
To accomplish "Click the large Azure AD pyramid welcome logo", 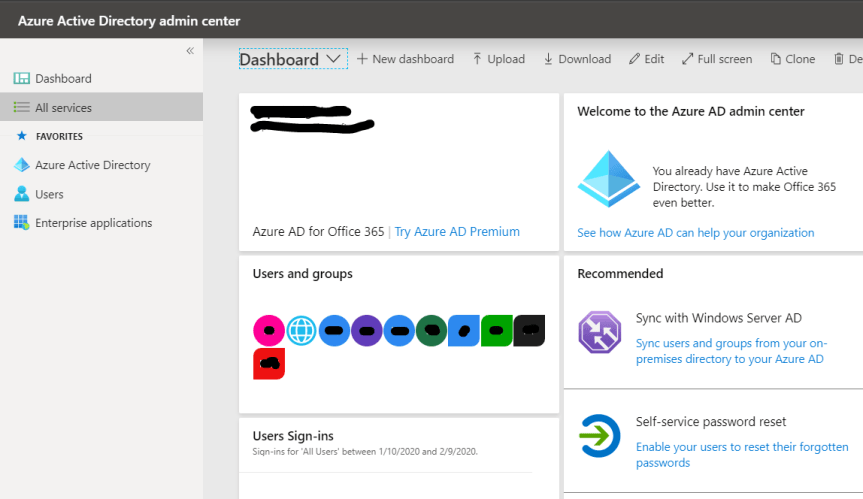I will (608, 180).
